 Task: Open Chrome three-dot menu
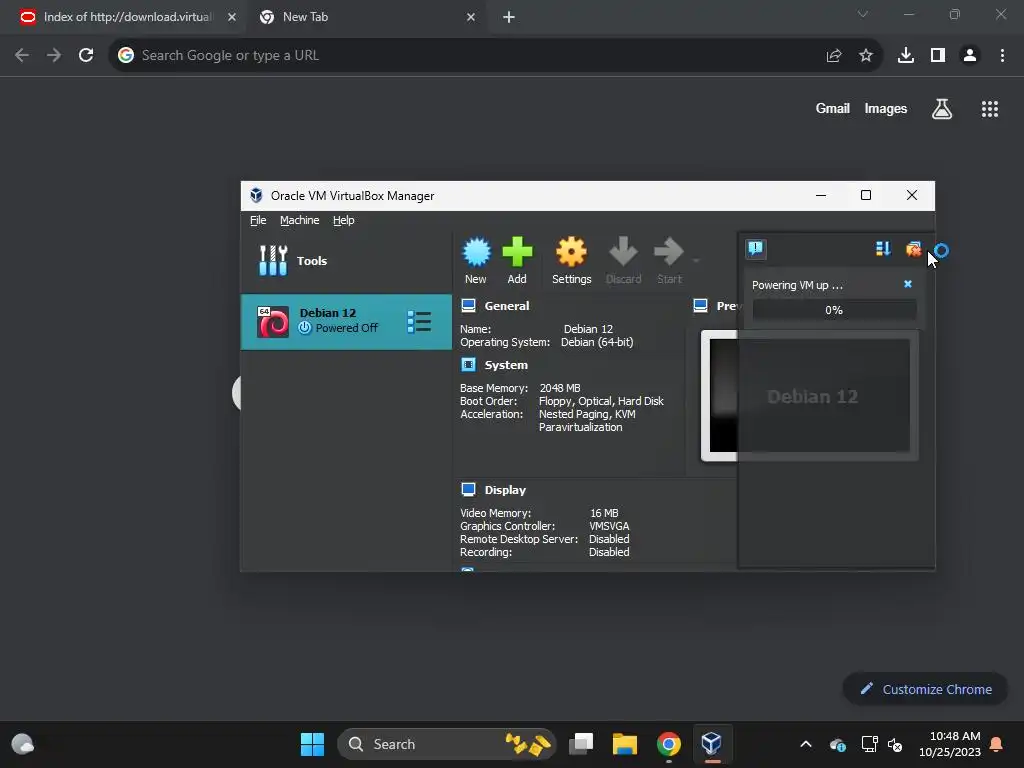coord(1002,56)
